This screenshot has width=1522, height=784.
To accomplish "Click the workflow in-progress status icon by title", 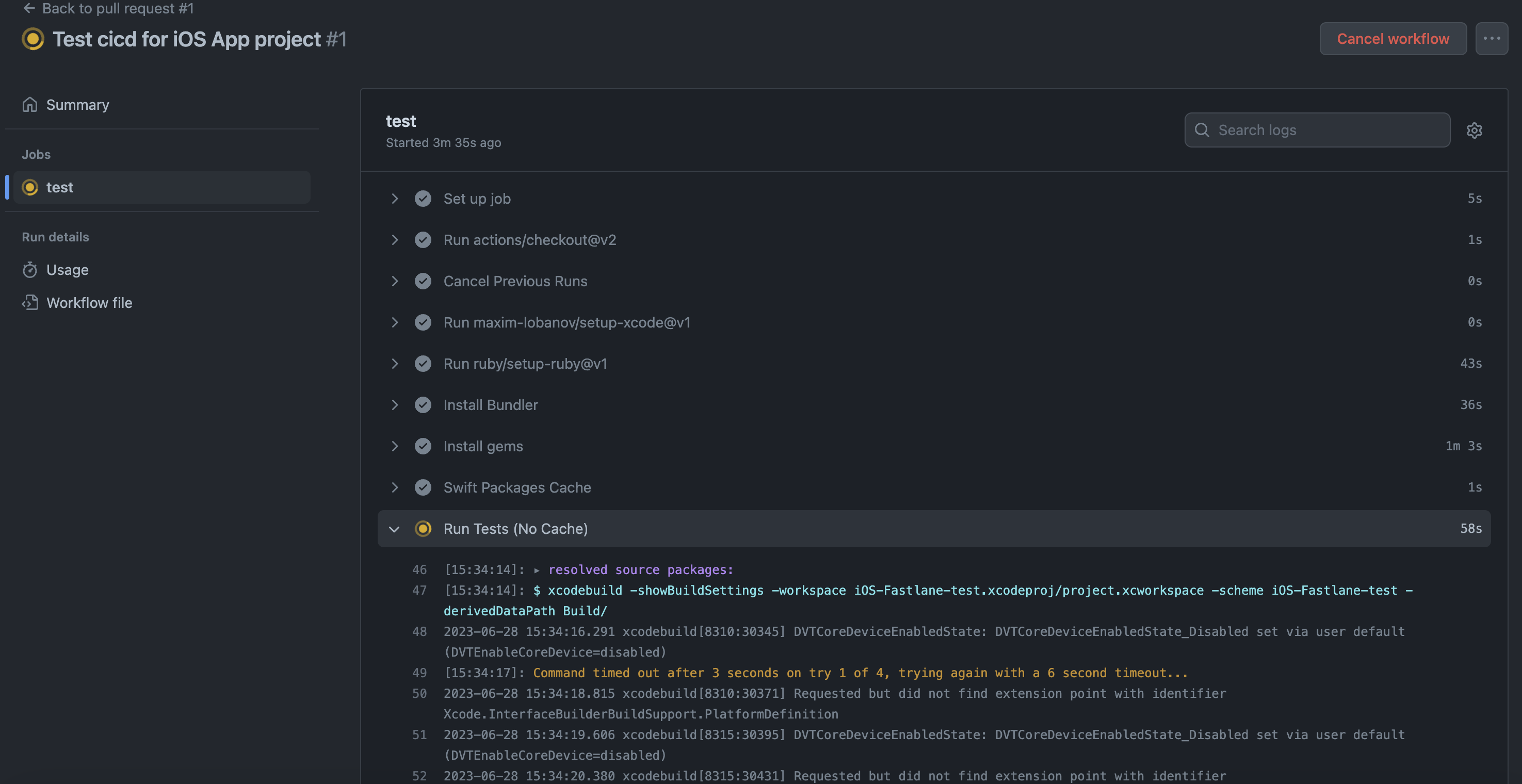I will point(33,39).
